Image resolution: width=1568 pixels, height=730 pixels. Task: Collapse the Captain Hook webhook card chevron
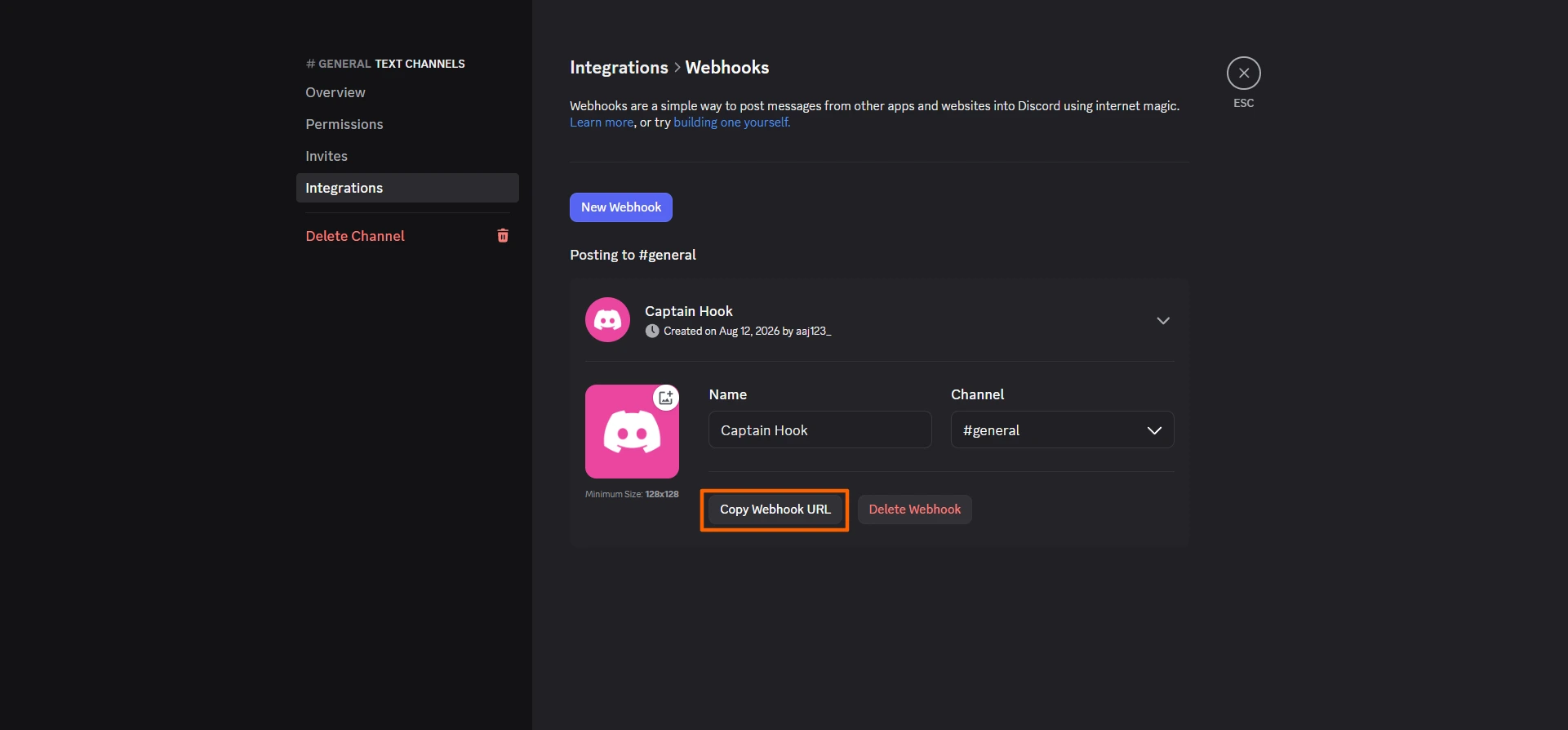point(1163,320)
